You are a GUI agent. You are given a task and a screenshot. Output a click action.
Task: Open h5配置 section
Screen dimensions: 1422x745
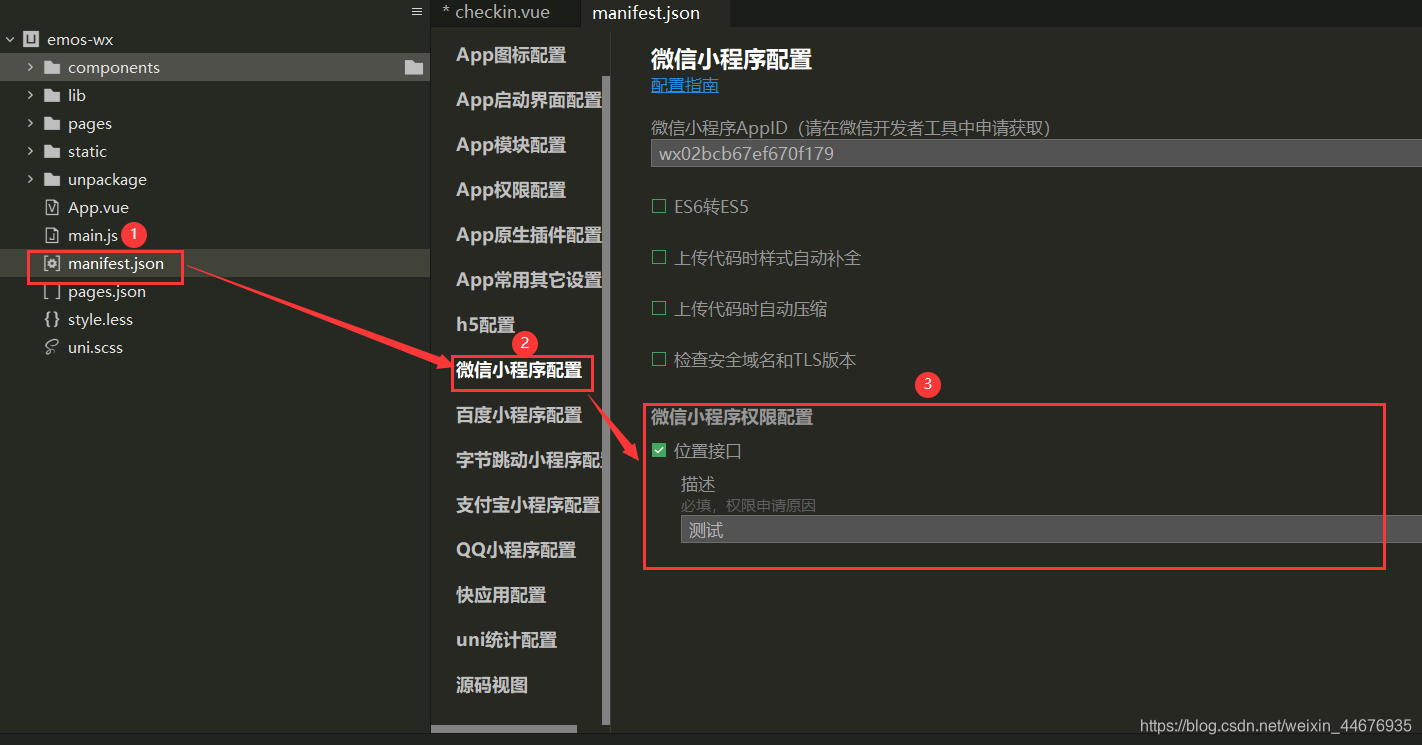(x=486, y=325)
